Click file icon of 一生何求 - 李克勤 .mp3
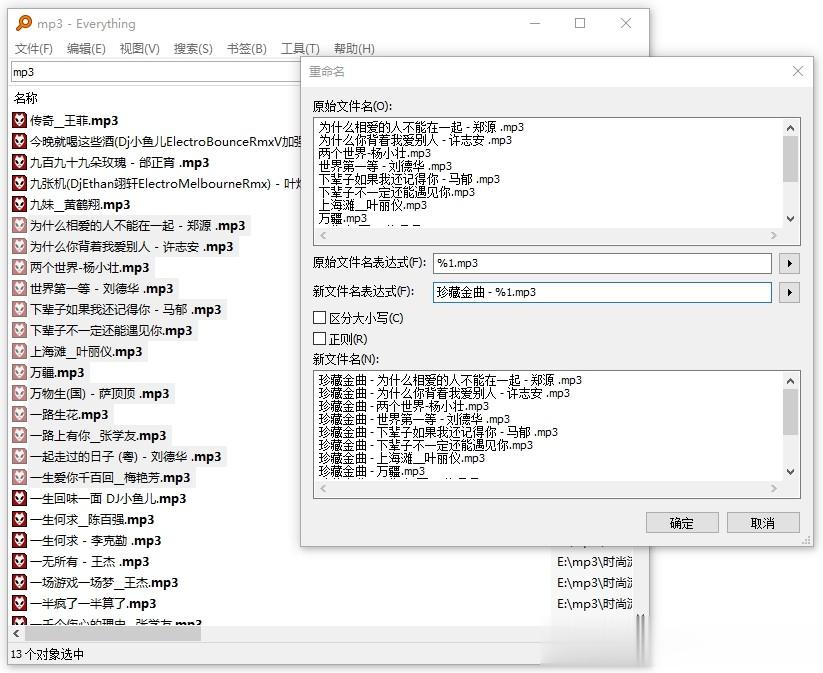This screenshot has height=673, width=823. [19, 540]
